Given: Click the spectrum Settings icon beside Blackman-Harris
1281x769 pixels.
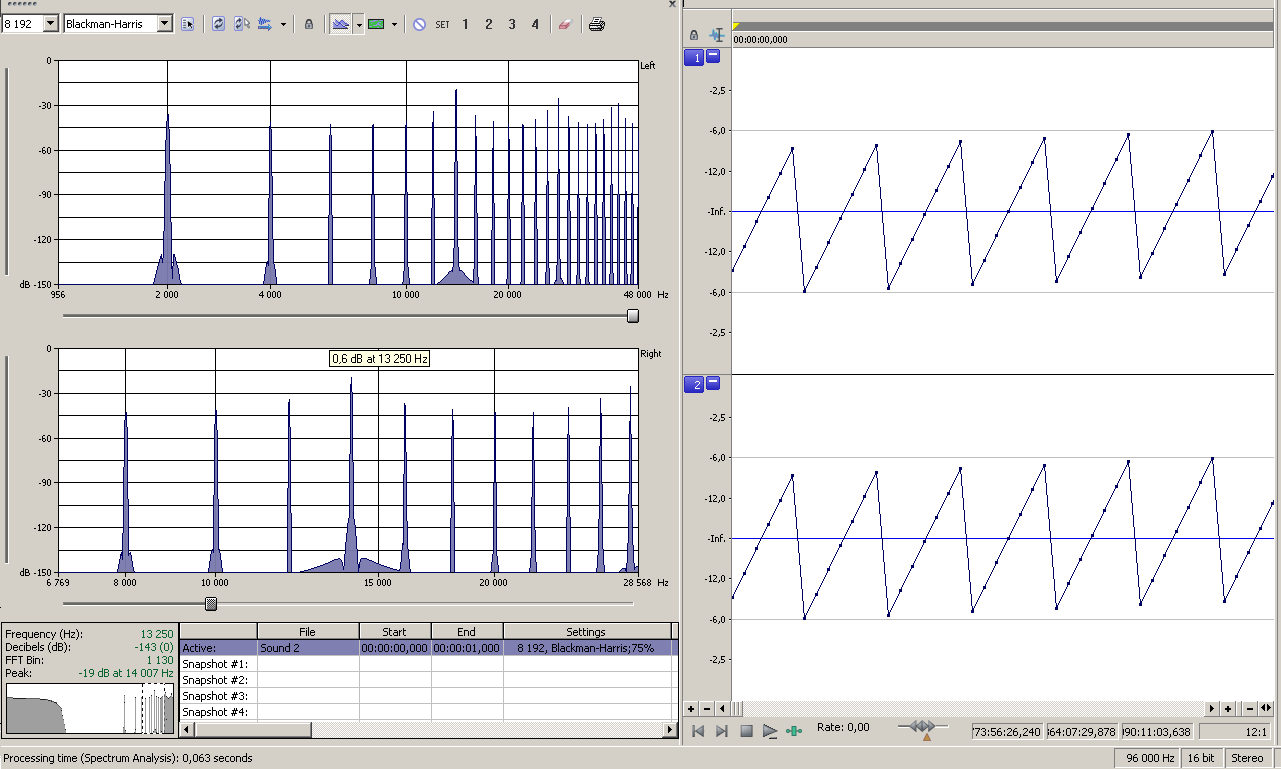Looking at the screenshot, I should tap(187, 24).
